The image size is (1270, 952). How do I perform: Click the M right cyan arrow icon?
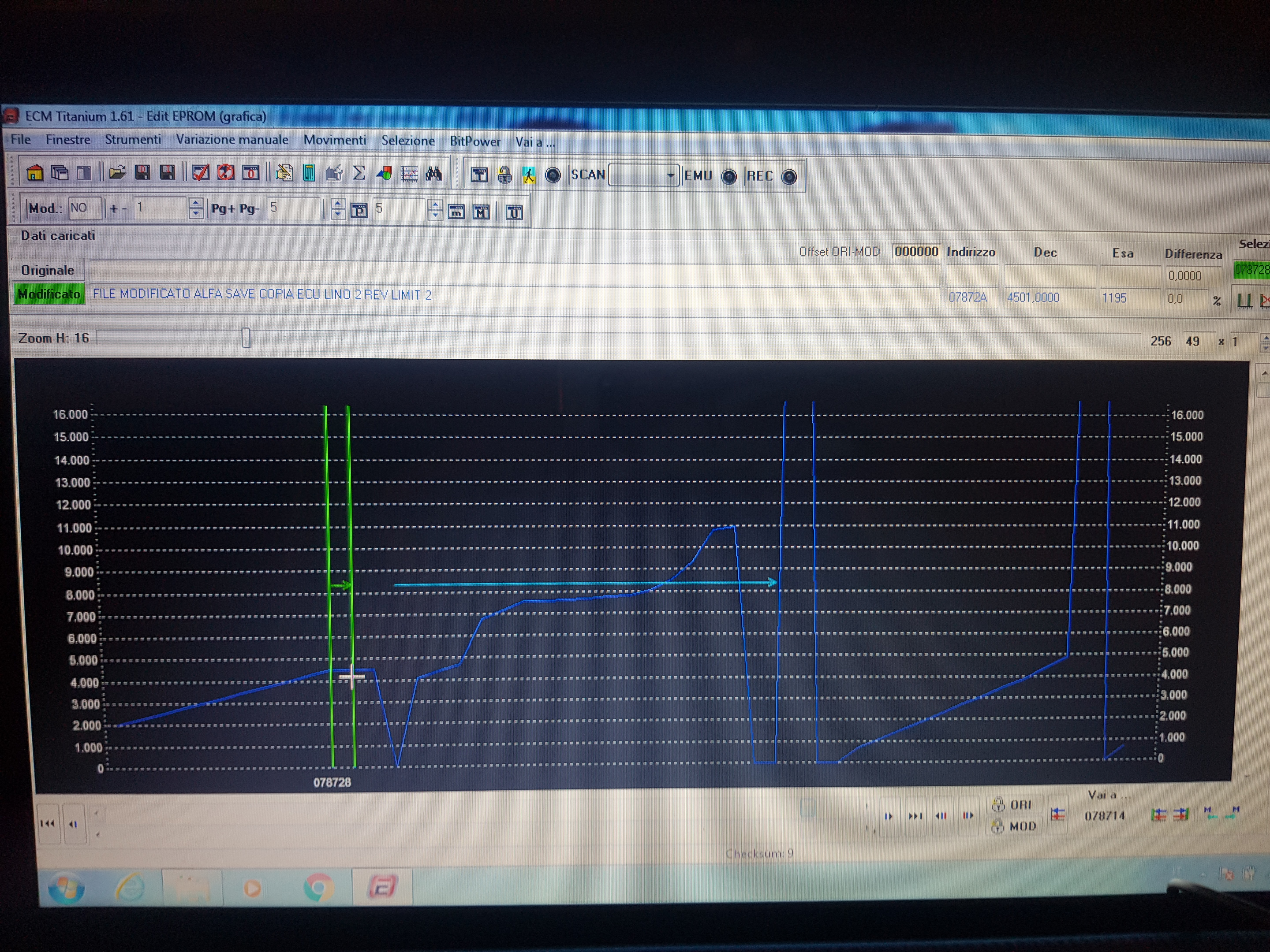tap(1232, 813)
